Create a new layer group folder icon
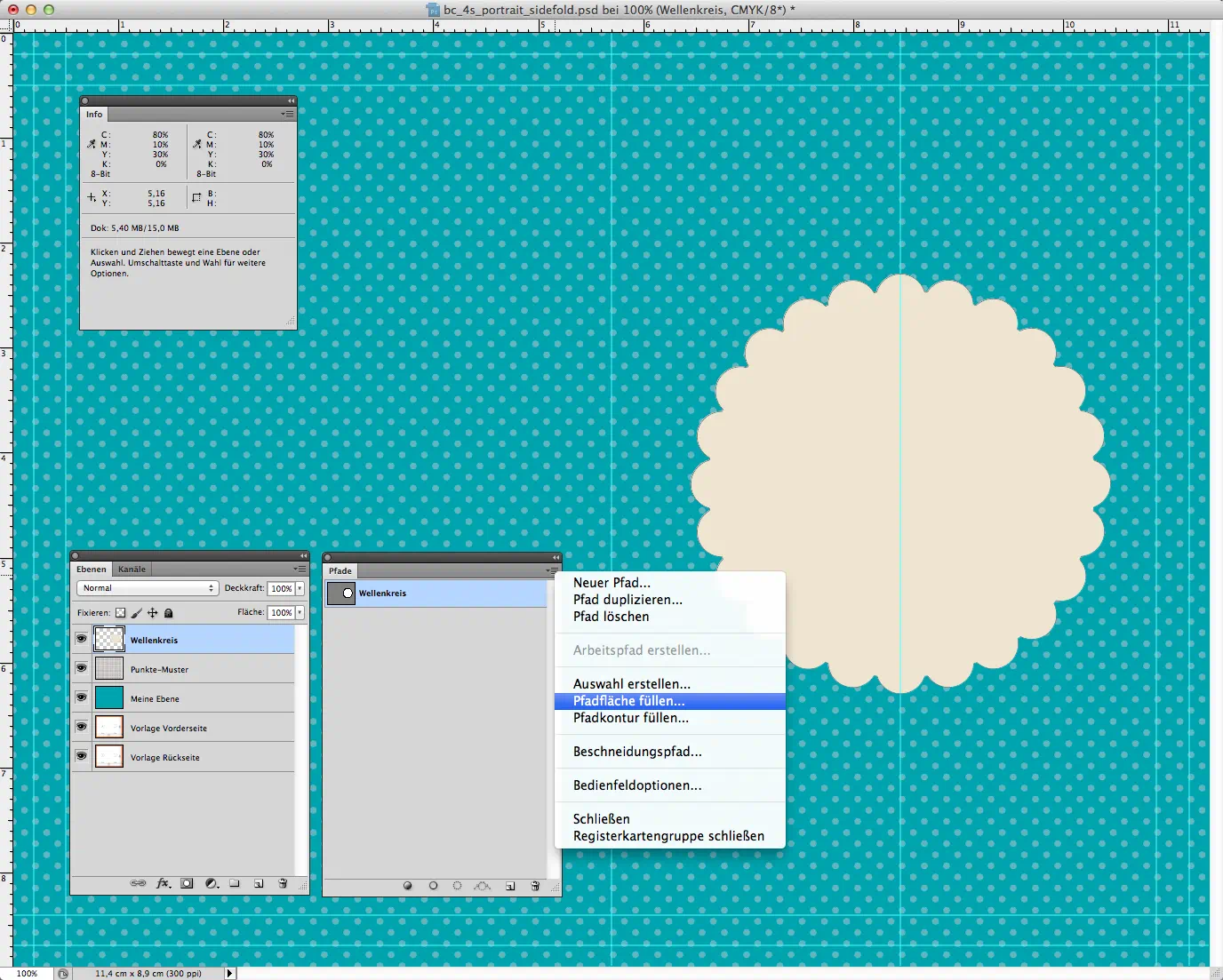The width and height of the screenshot is (1223, 980). (235, 883)
